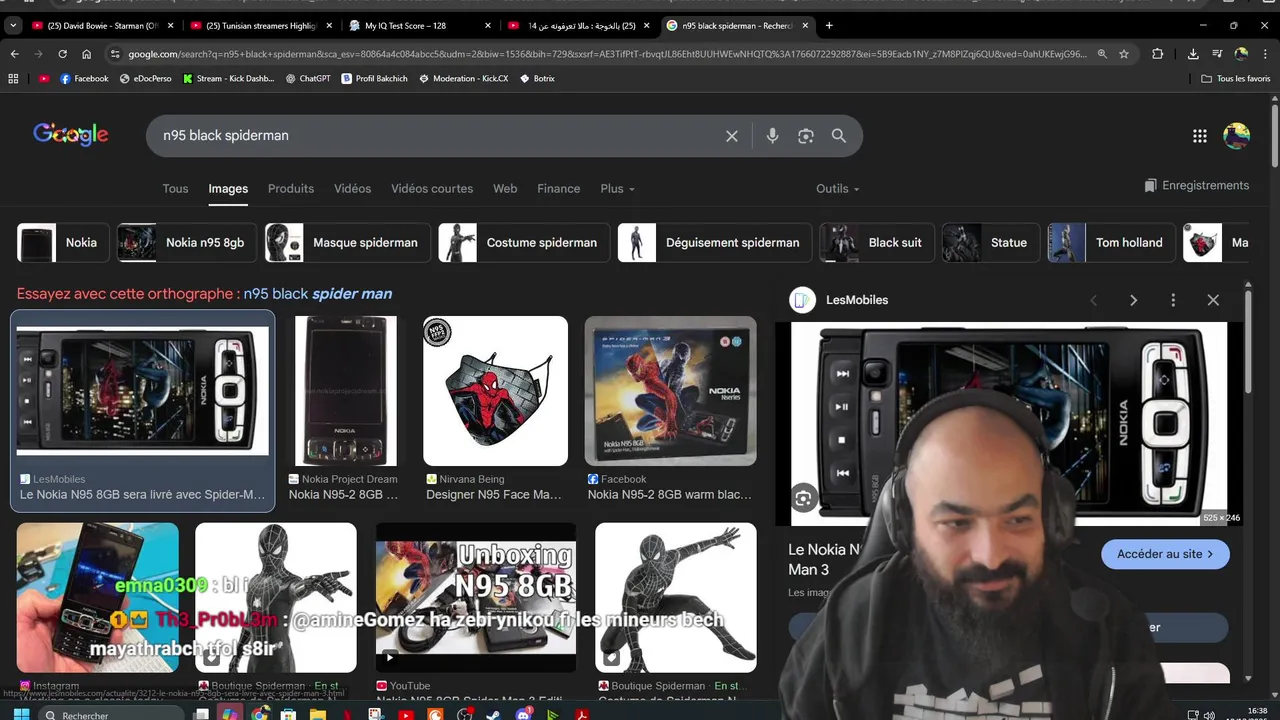Open the extensions puzzle icon
The image size is (1280, 720).
point(1158,54)
